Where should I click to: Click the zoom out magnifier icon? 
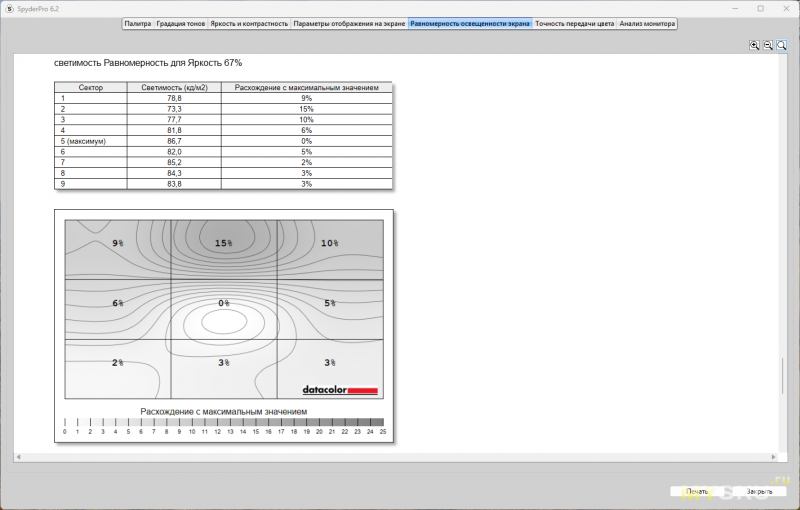coord(768,45)
